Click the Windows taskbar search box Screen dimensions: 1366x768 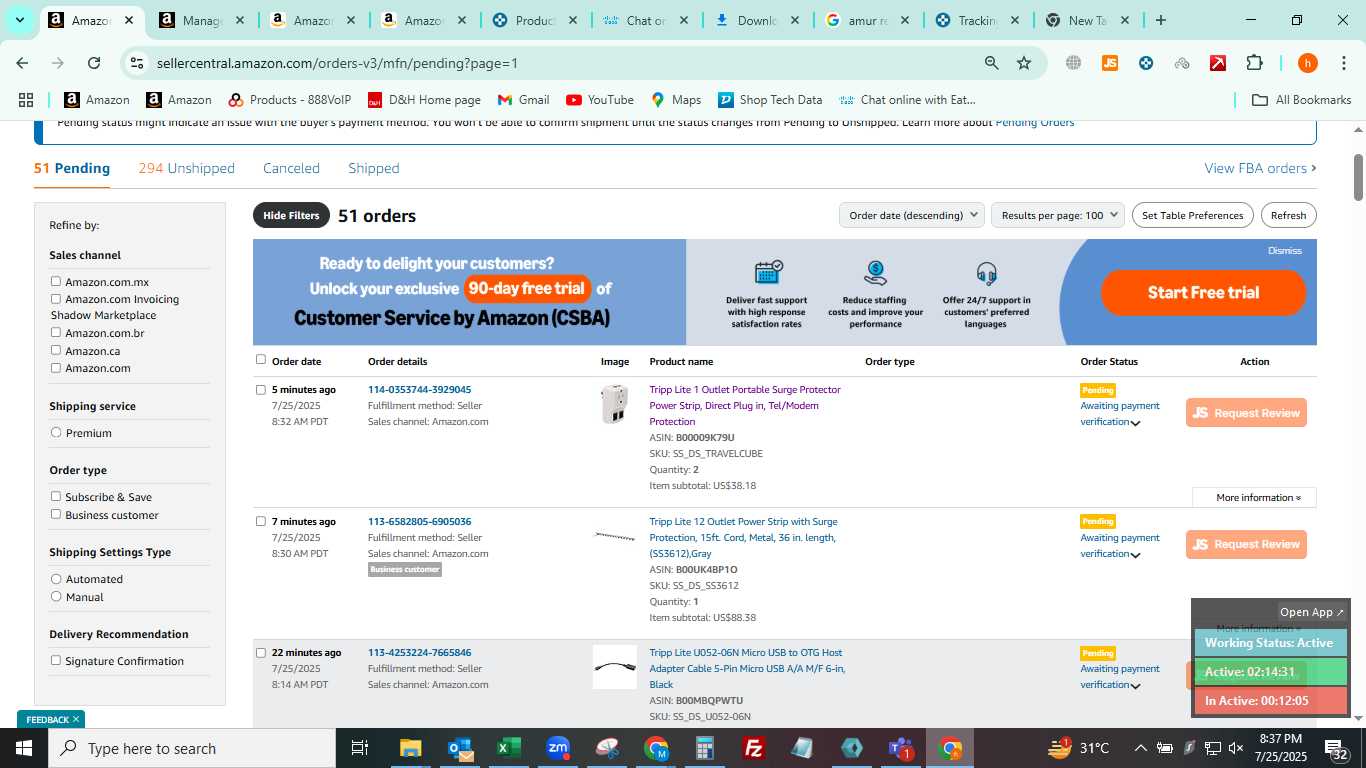pos(192,748)
